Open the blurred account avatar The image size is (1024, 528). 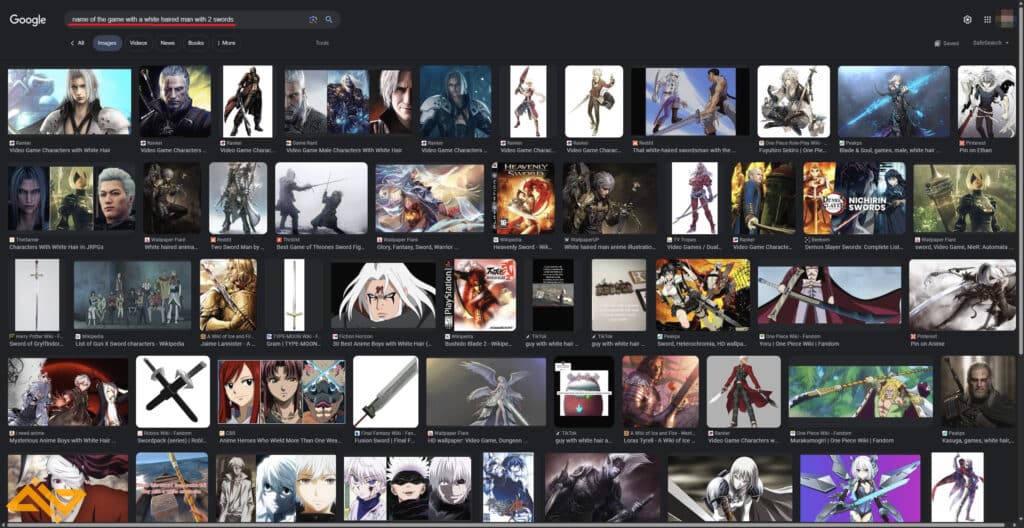click(x=1006, y=19)
